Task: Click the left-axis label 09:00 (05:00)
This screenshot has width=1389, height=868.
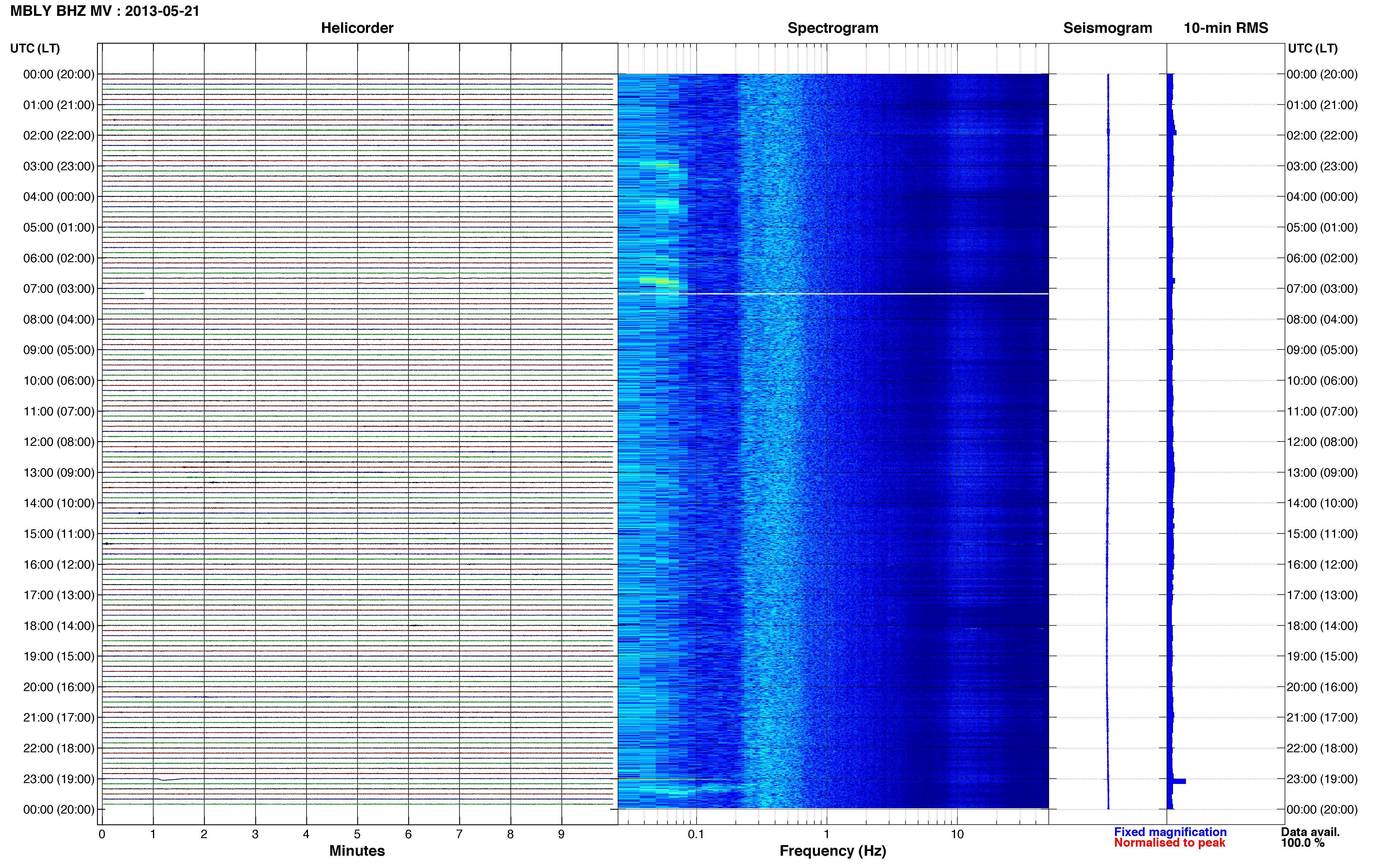Action: [x=59, y=350]
